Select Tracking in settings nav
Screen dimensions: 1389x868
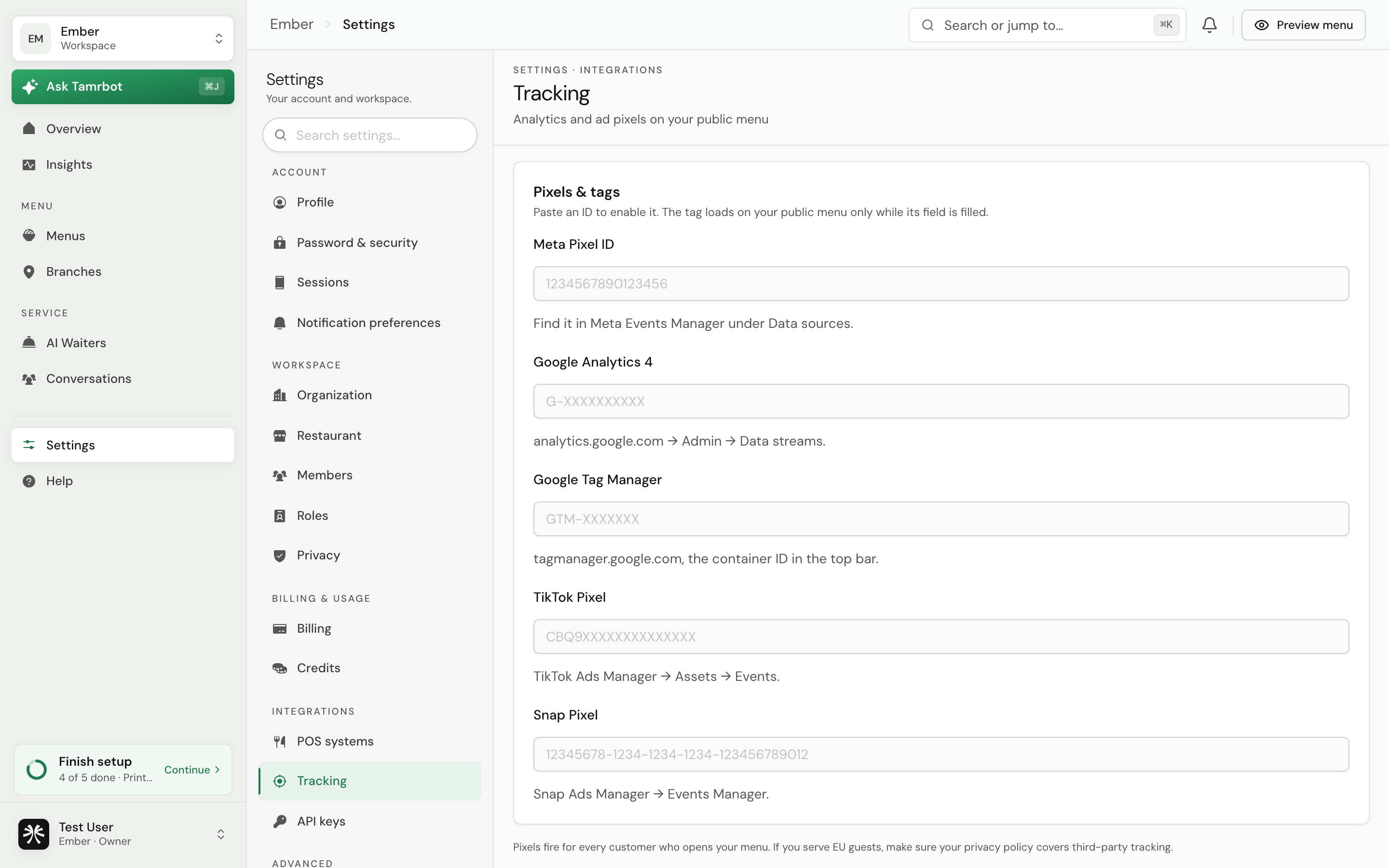[369, 781]
